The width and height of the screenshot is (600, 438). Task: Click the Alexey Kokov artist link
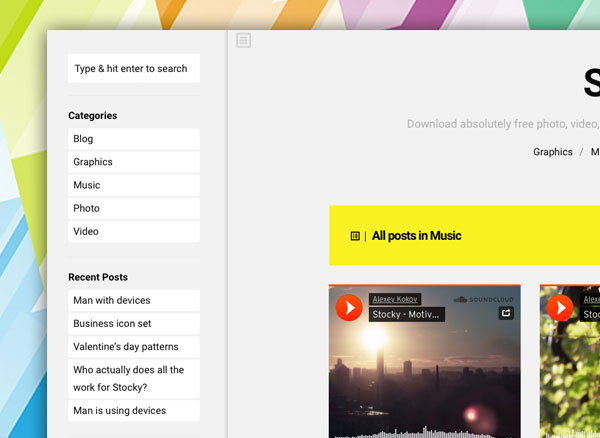coord(395,299)
